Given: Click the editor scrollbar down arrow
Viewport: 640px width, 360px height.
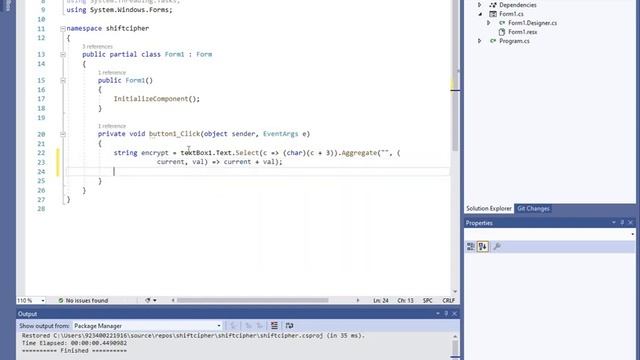Looking at the screenshot, I should click(455, 291).
